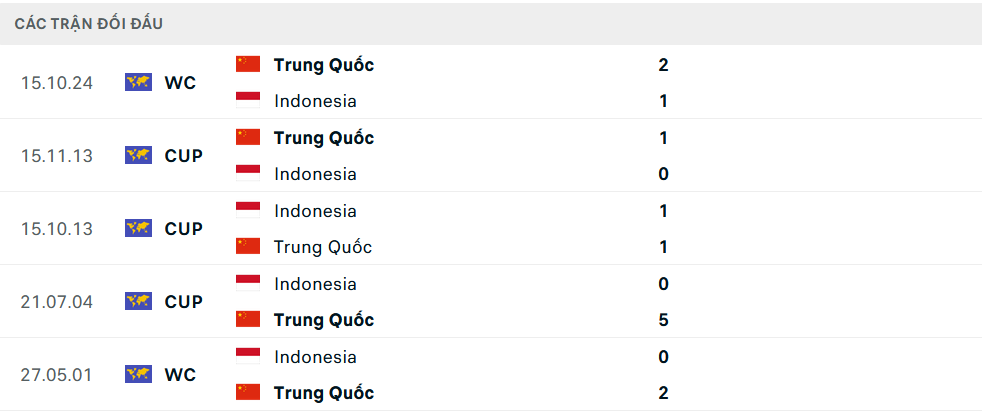Click the world map icon beside 15.10.24

tap(138, 83)
